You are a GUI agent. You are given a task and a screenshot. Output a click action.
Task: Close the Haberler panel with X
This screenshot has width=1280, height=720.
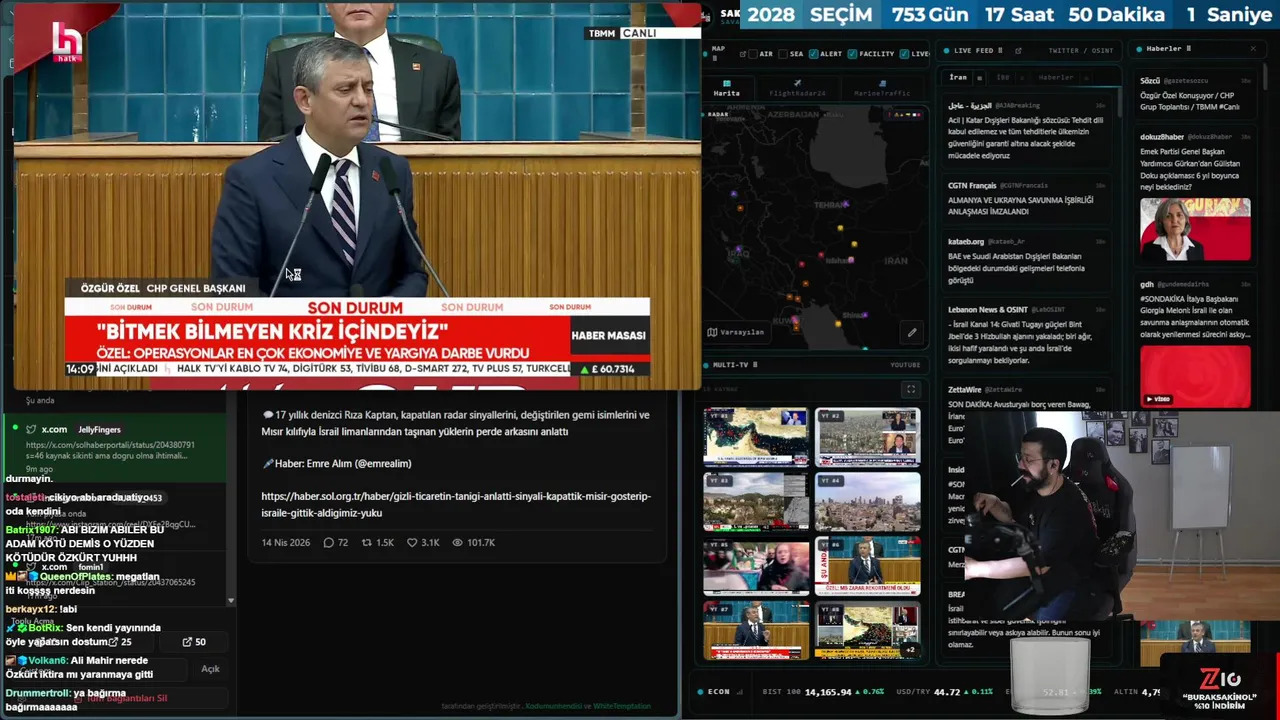(x=1253, y=49)
